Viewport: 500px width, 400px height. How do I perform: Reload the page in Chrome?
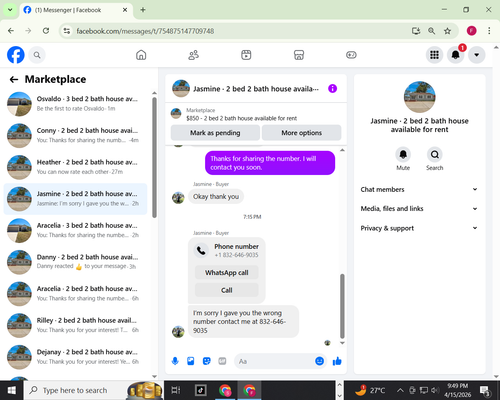46,31
